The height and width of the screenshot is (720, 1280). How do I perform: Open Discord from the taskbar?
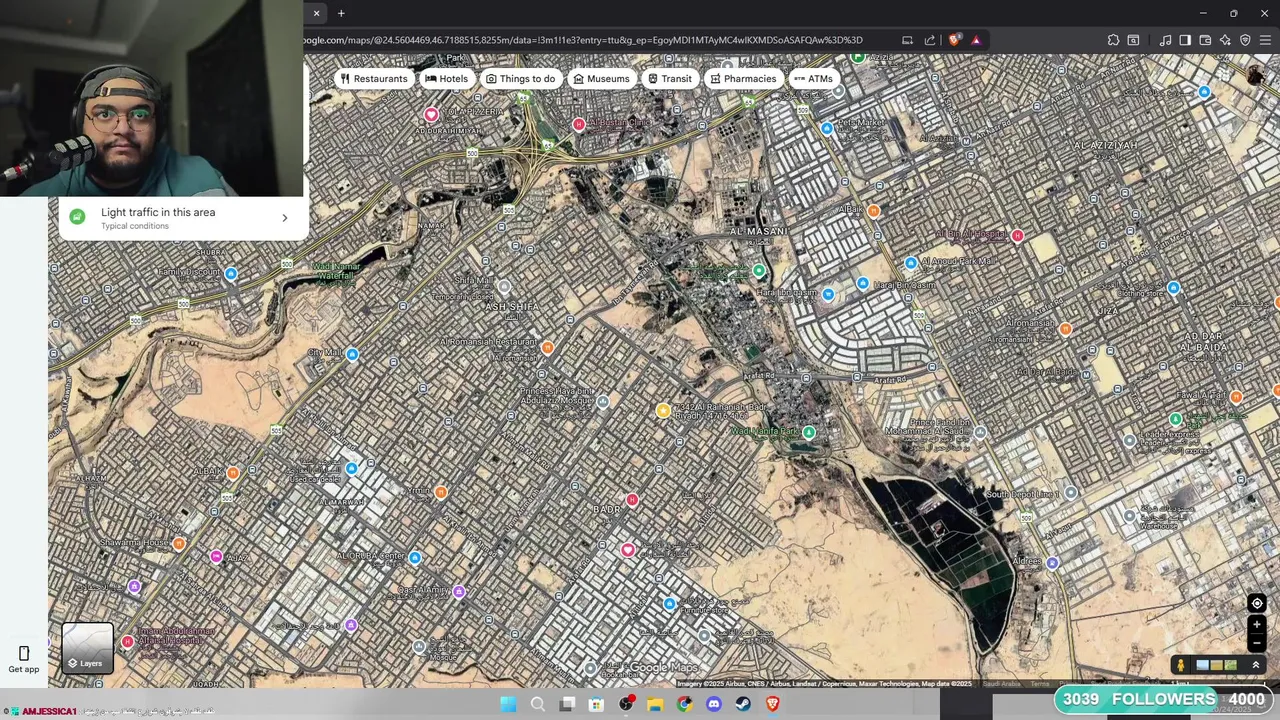714,704
